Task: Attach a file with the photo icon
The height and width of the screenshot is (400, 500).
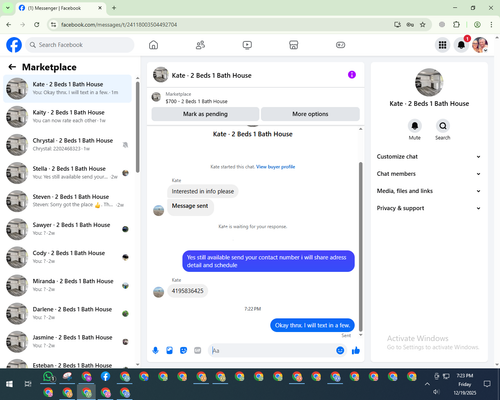Action: pyautogui.click(x=169, y=350)
